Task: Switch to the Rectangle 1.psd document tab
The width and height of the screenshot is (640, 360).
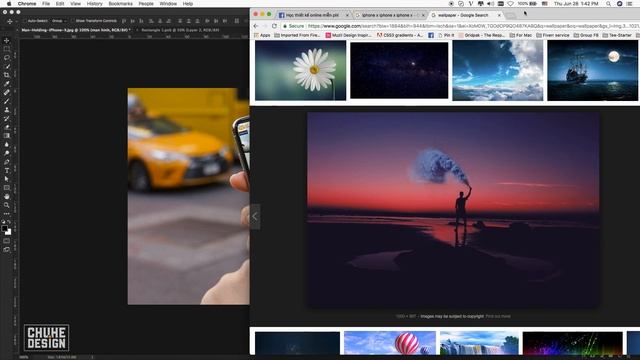Action: pos(180,30)
